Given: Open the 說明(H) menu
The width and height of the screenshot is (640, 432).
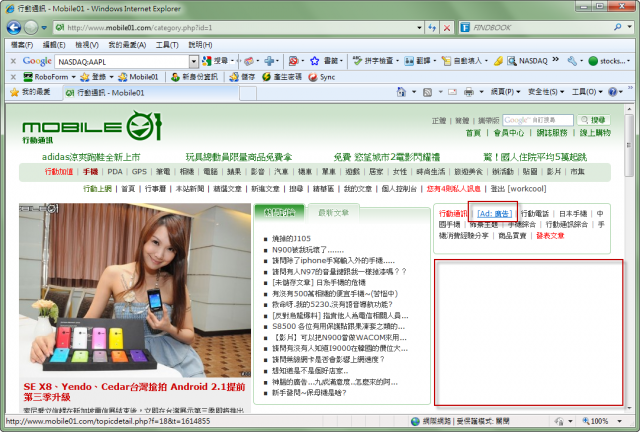Looking at the screenshot, I should [200, 45].
